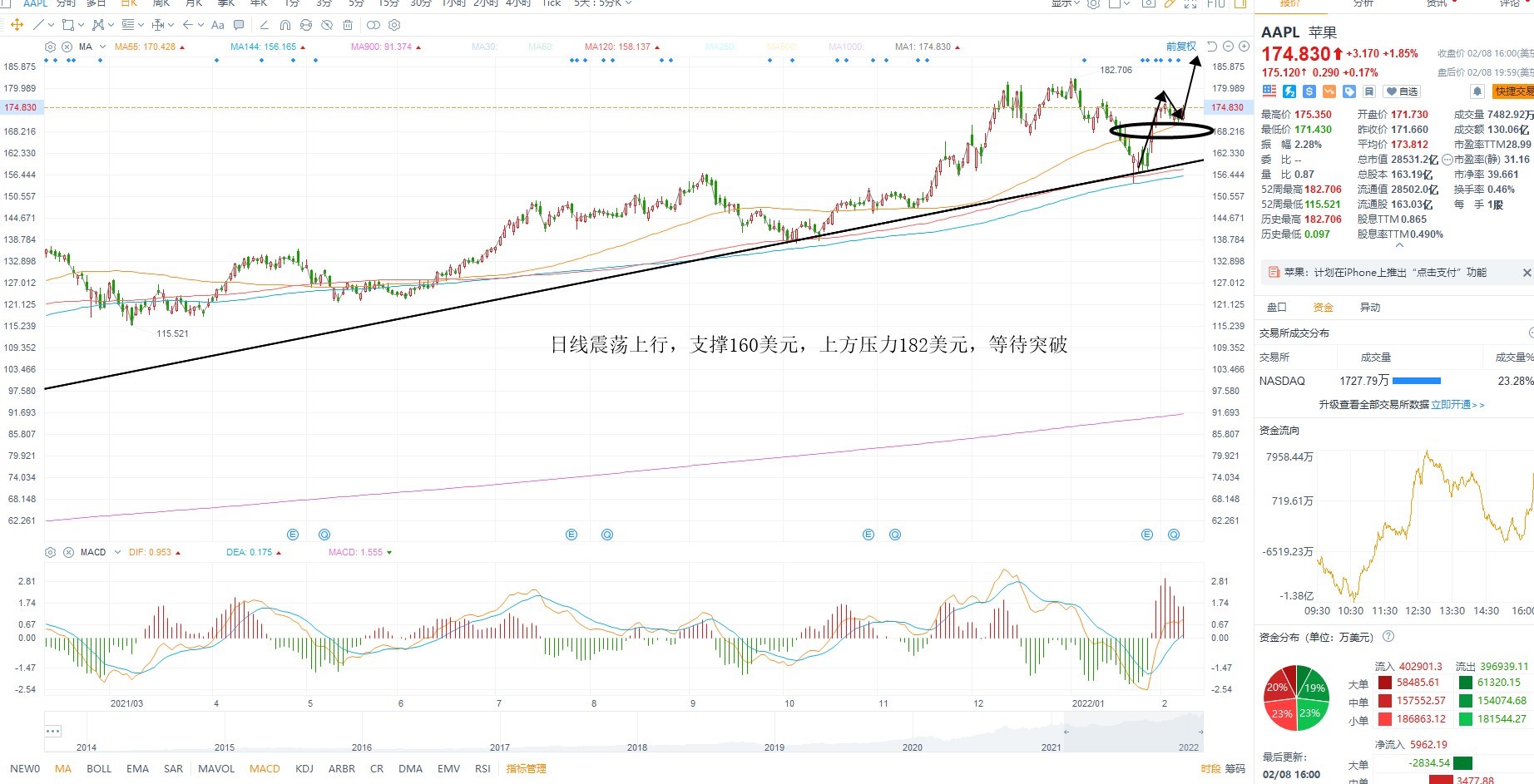Zoom in the chart with the plus icon

click(1244, 47)
